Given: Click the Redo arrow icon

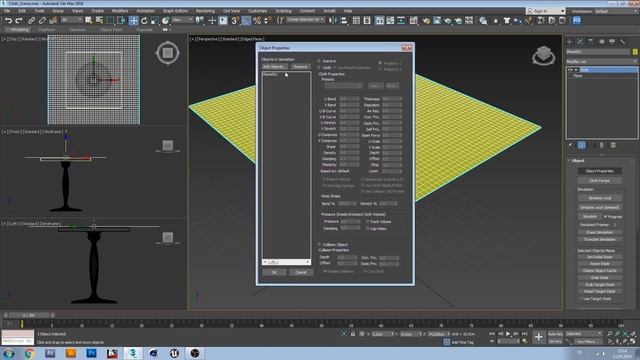Looking at the screenshot, I should pyautogui.click(x=19, y=20).
